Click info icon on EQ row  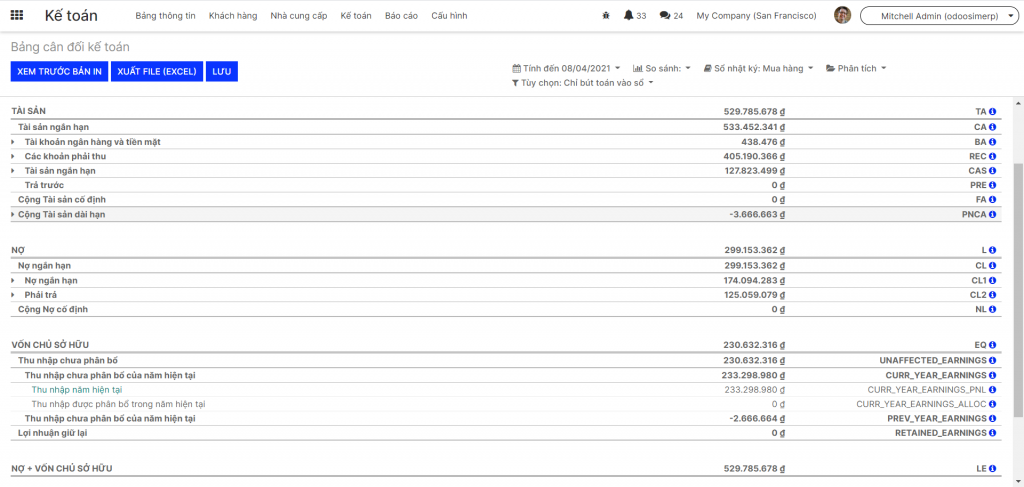click(x=993, y=345)
